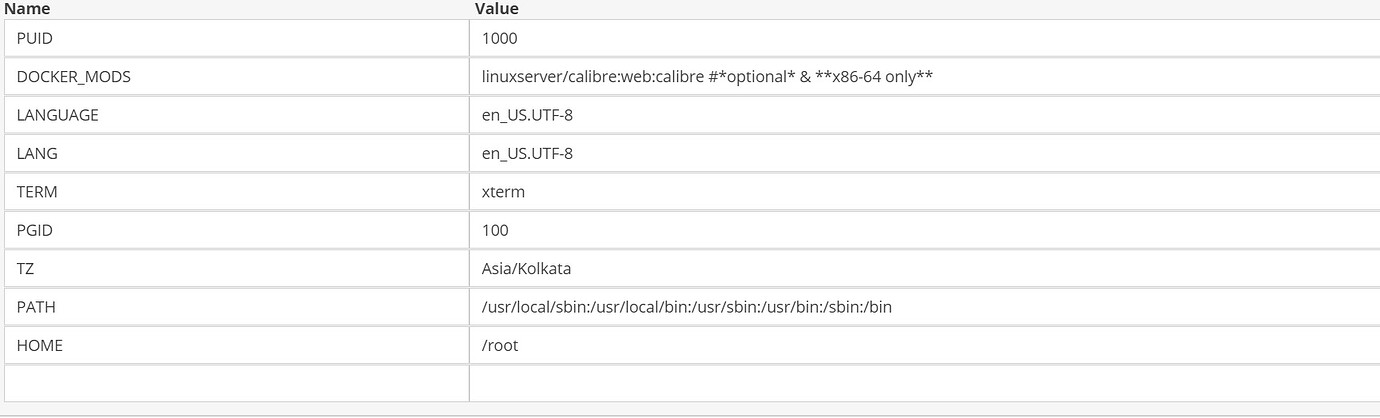Edit the Asia/Kolkata timezone value

pyautogui.click(x=925, y=268)
